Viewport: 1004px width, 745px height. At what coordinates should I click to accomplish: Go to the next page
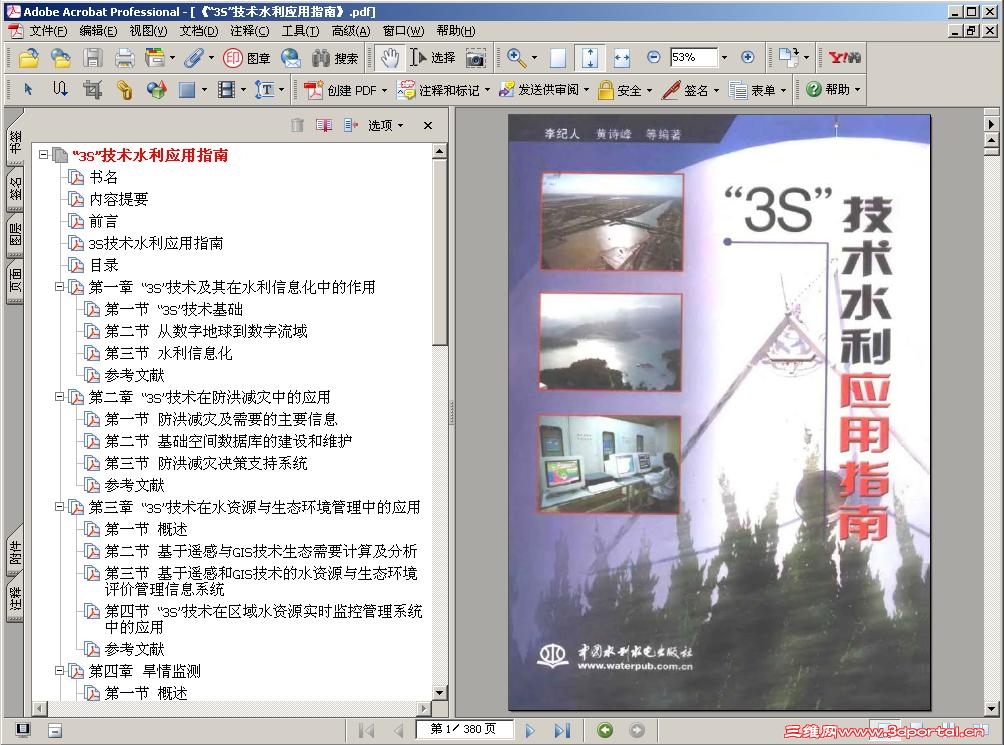(530, 730)
